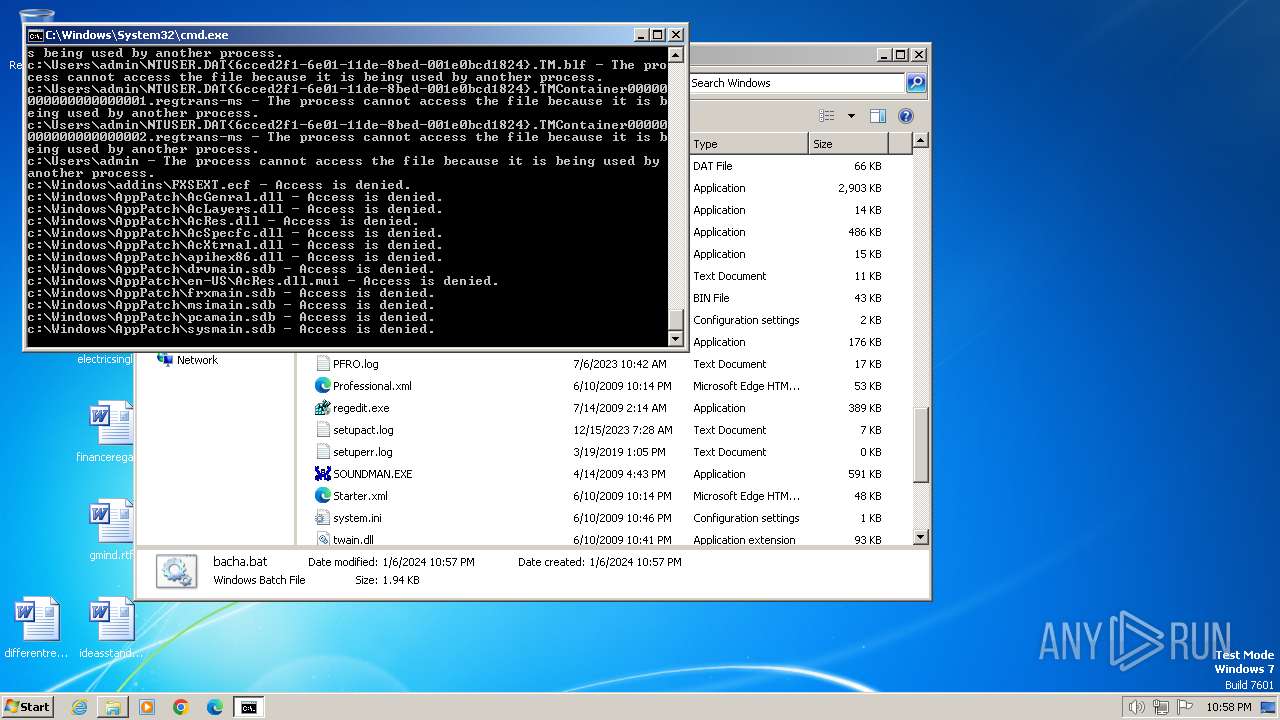
Task: Click the 2,903 KB size cell
Action: click(860, 188)
